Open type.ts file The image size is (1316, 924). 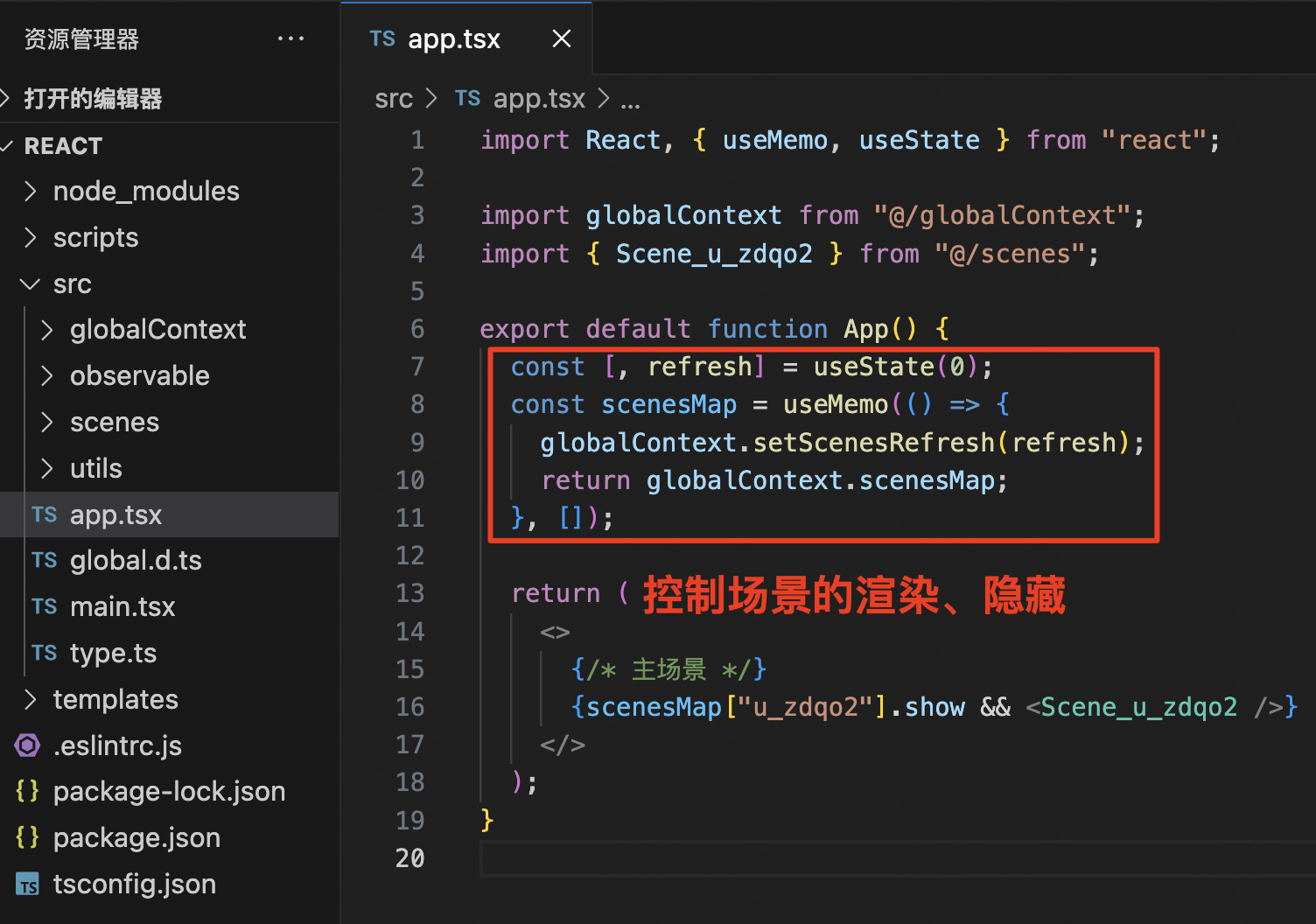[x=169, y=653]
